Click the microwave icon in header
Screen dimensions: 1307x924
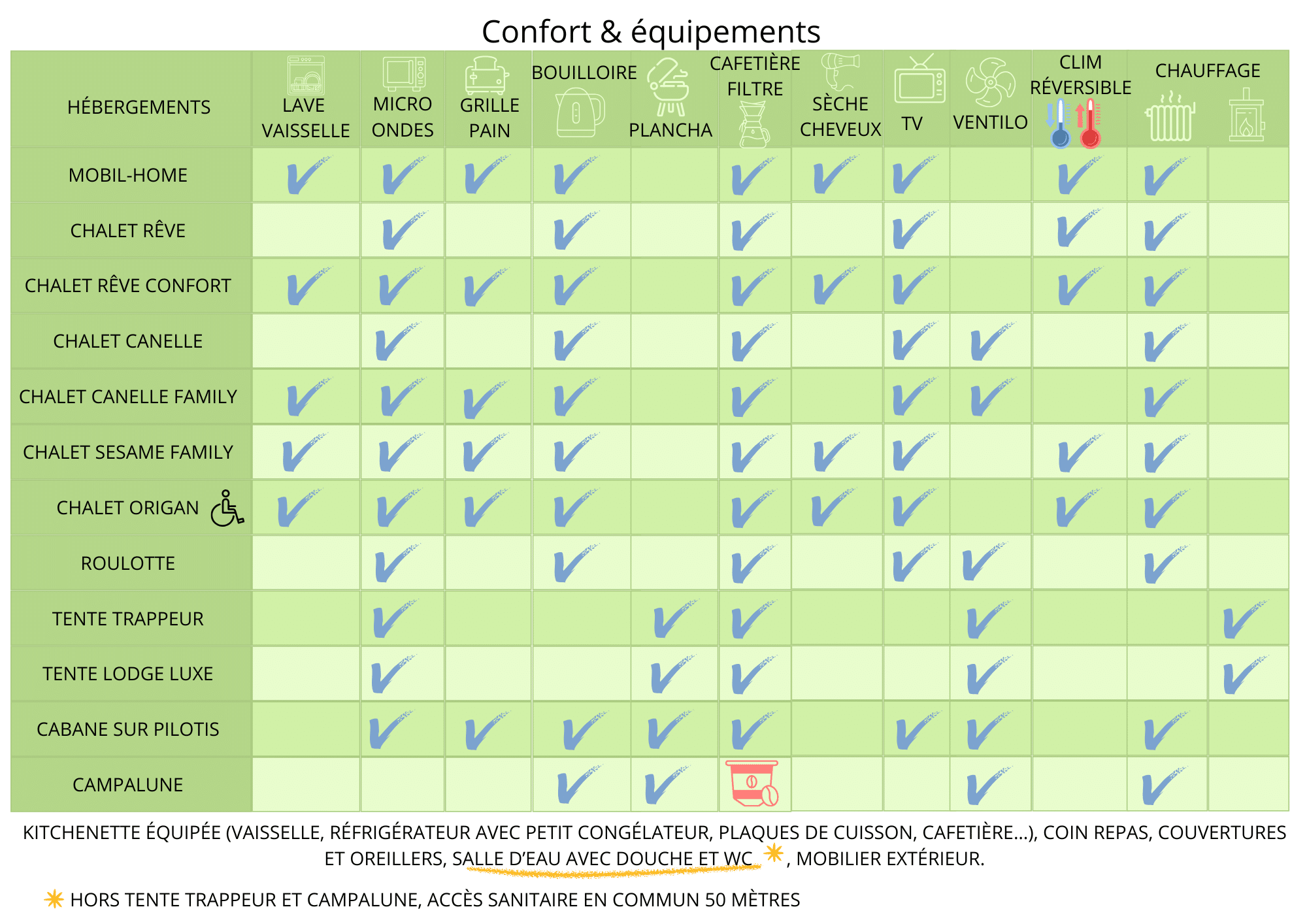[403, 74]
